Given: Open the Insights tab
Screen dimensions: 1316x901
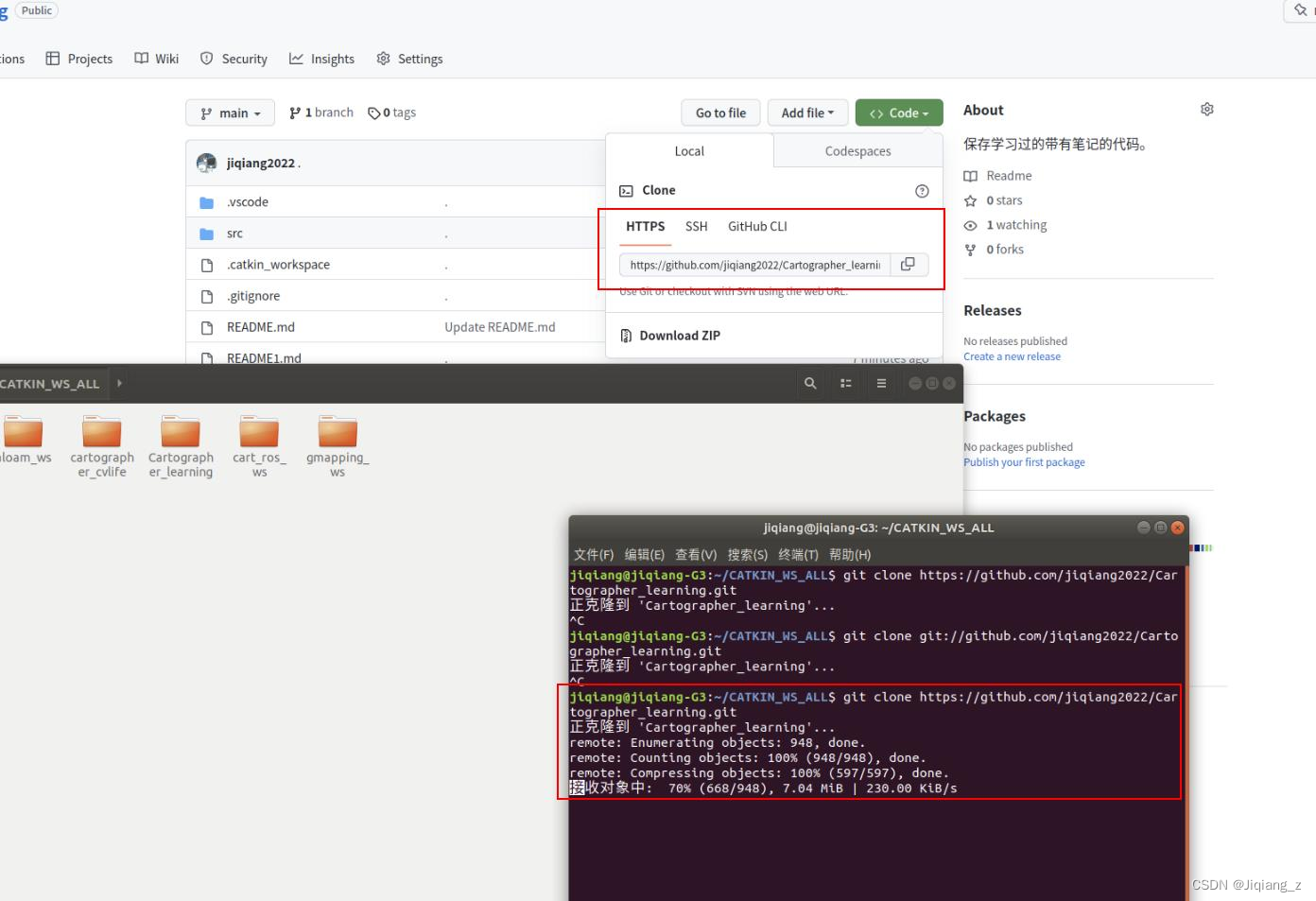Looking at the screenshot, I should 322,59.
